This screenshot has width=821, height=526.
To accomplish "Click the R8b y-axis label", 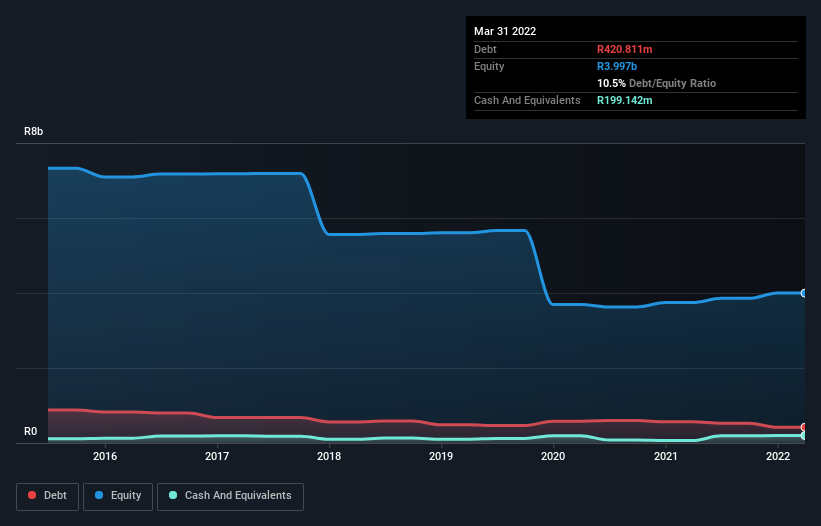I will point(34,131).
